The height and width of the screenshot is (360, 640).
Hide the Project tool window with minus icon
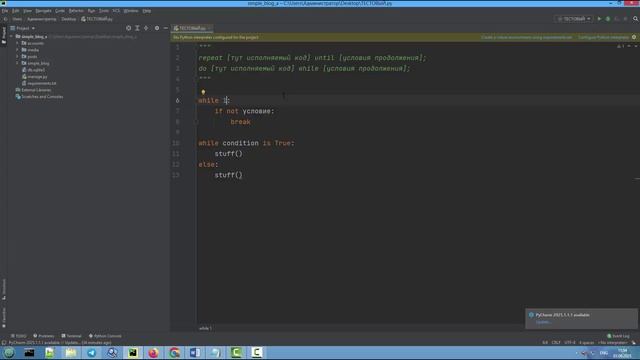pos(166,28)
